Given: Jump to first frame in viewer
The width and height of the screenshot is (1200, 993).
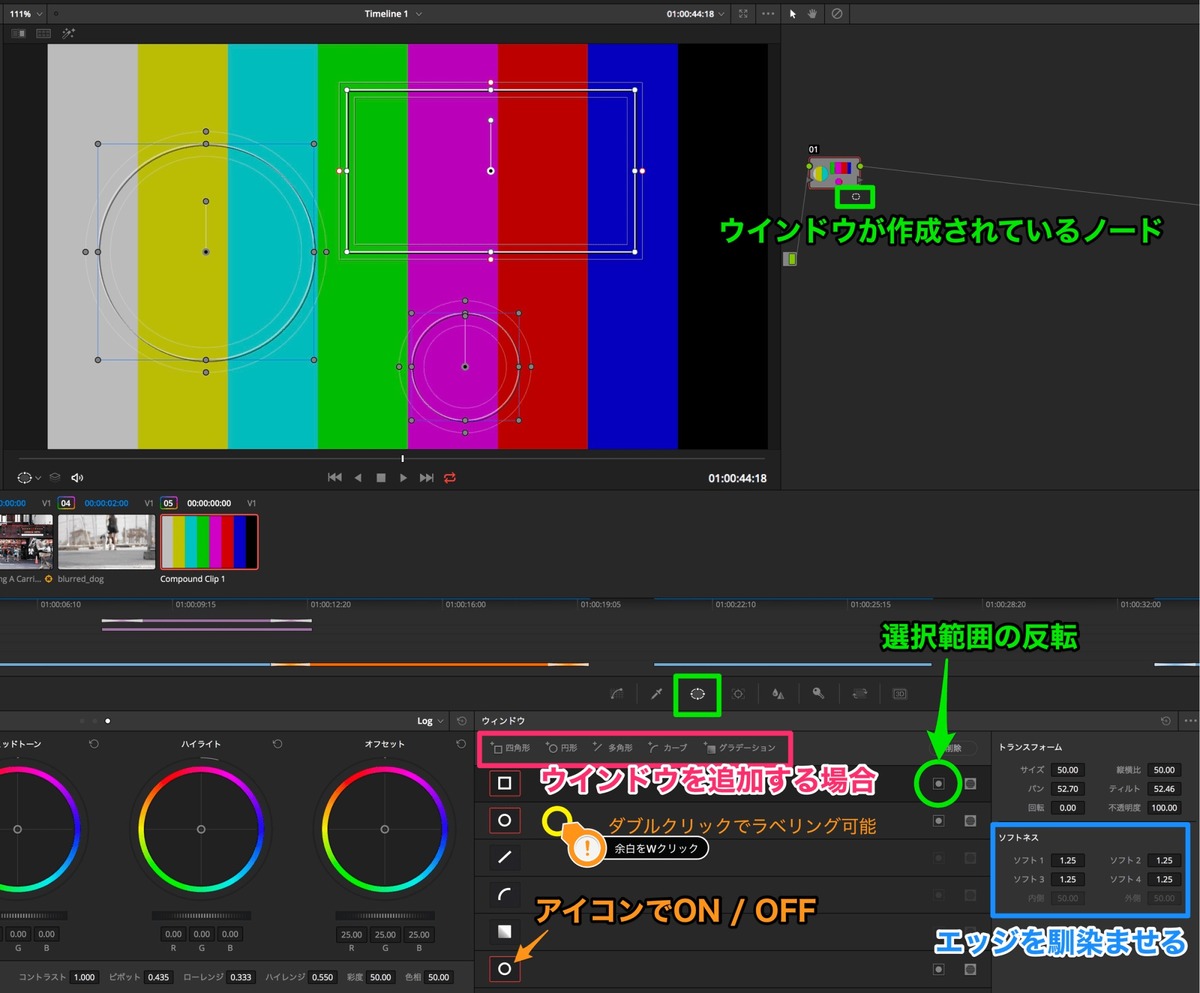Looking at the screenshot, I should pyautogui.click(x=335, y=478).
